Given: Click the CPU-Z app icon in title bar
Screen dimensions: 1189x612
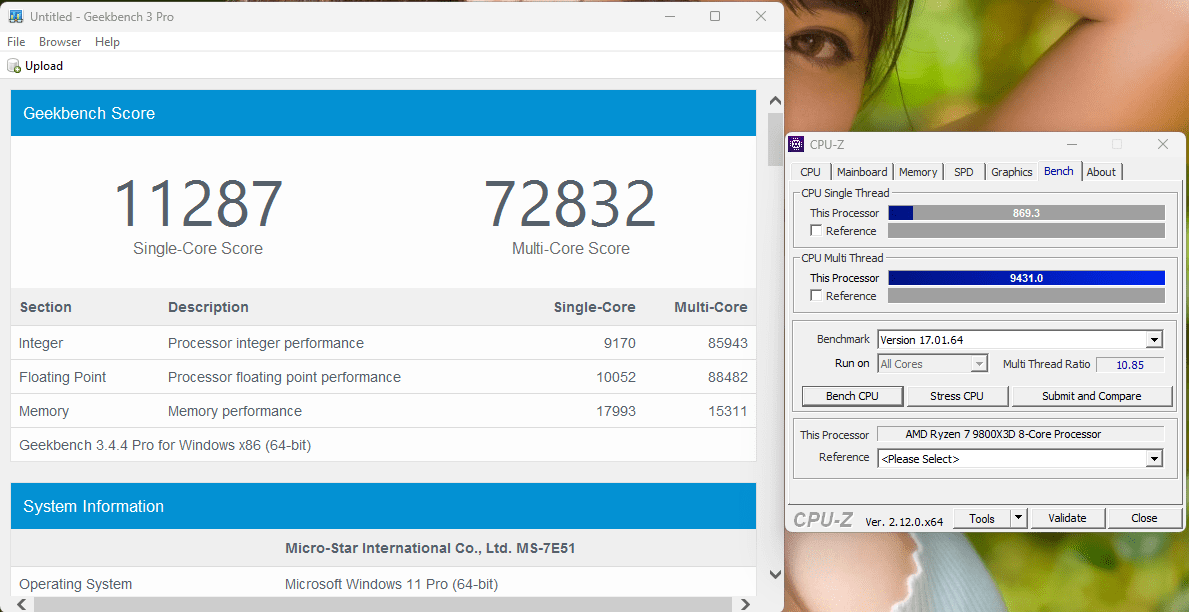Looking at the screenshot, I should 796,144.
